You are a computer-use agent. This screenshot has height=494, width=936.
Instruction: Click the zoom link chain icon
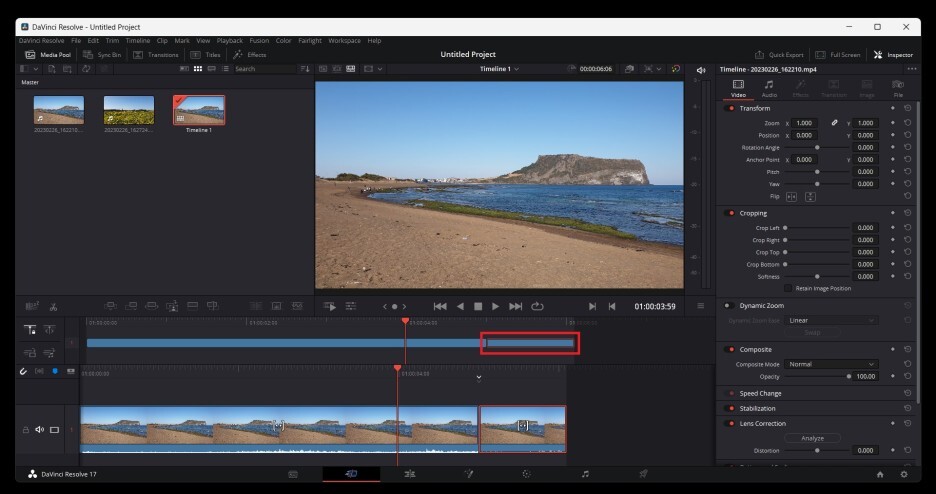pyautogui.click(x=834, y=123)
